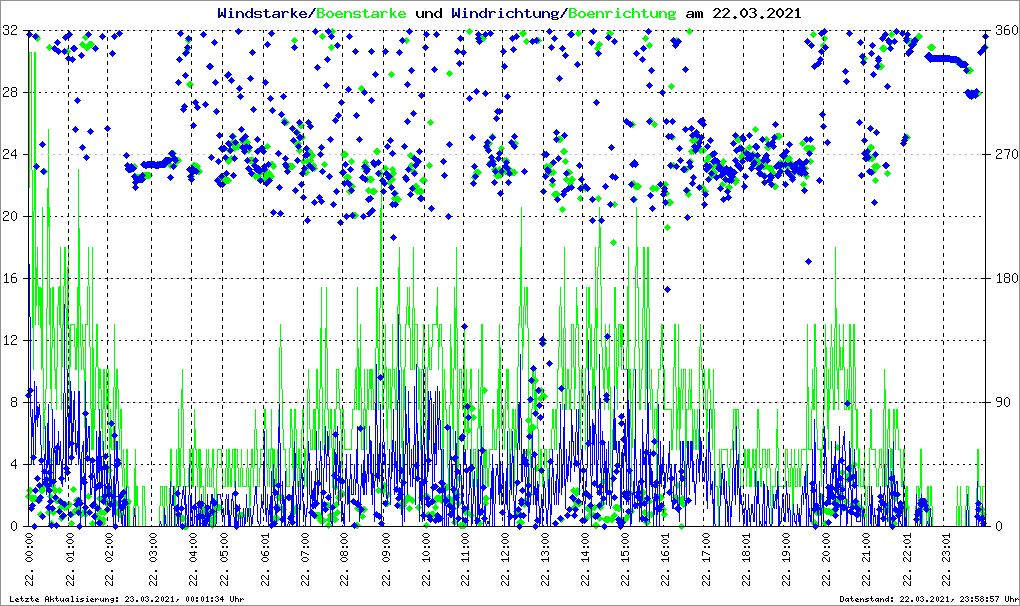This screenshot has height=606, width=1020.
Task: Click the 28 label on left axis
Action: pos(10,93)
